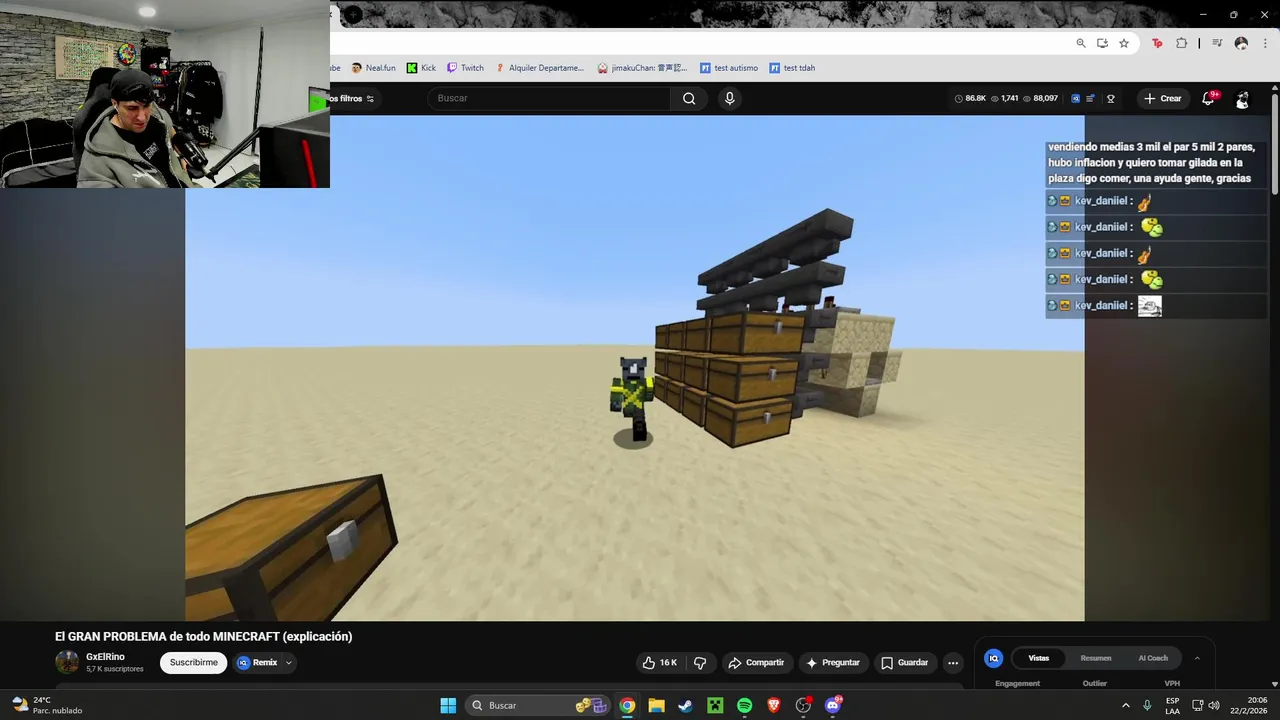The image size is (1280, 720).
Task: Open the Alquiler Departame... bookmark
Action: 540,68
